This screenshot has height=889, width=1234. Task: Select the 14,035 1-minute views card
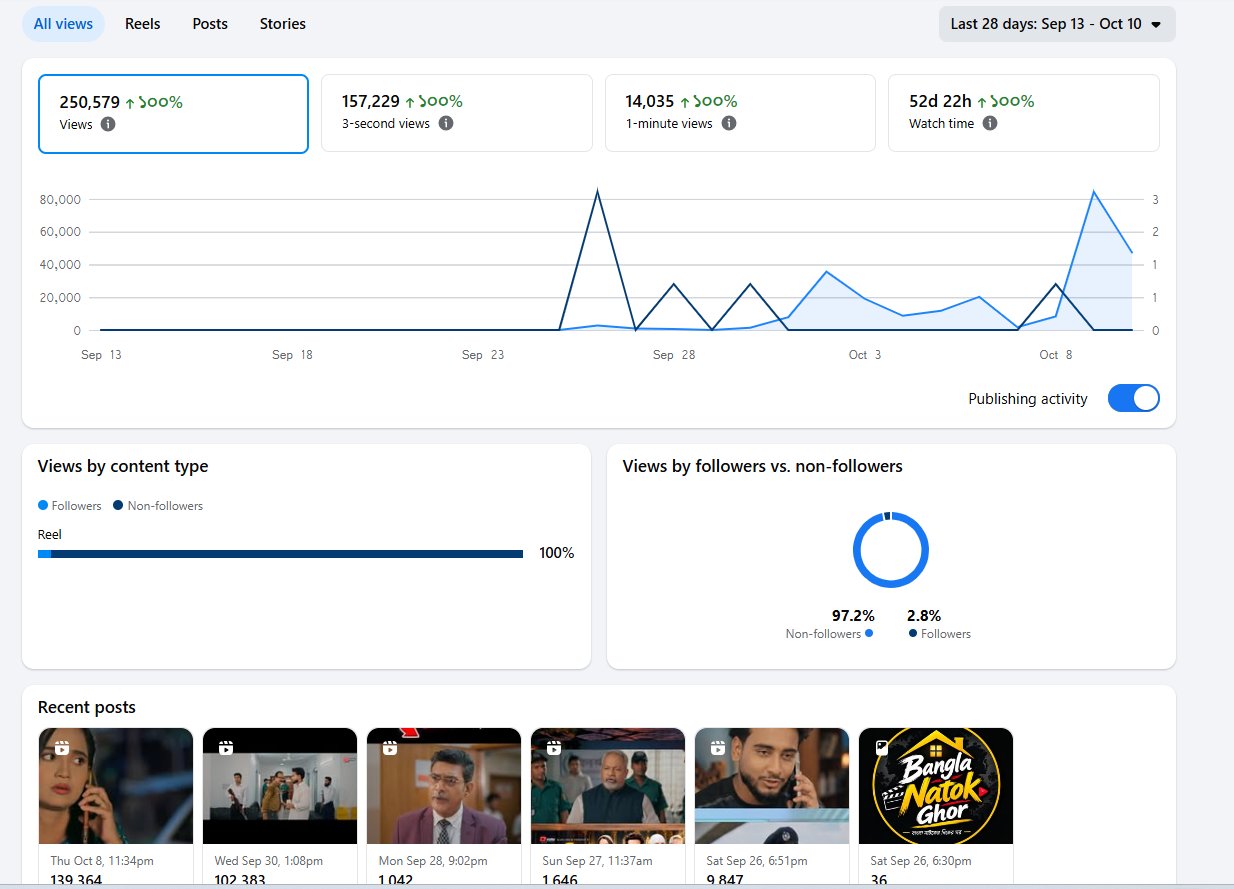(740, 113)
